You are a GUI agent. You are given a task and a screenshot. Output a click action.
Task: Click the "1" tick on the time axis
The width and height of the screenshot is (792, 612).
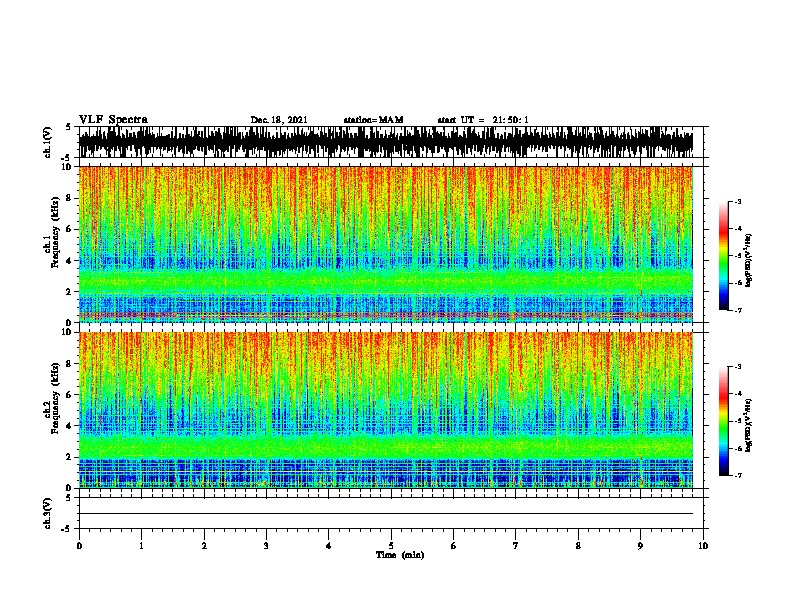click(141, 546)
